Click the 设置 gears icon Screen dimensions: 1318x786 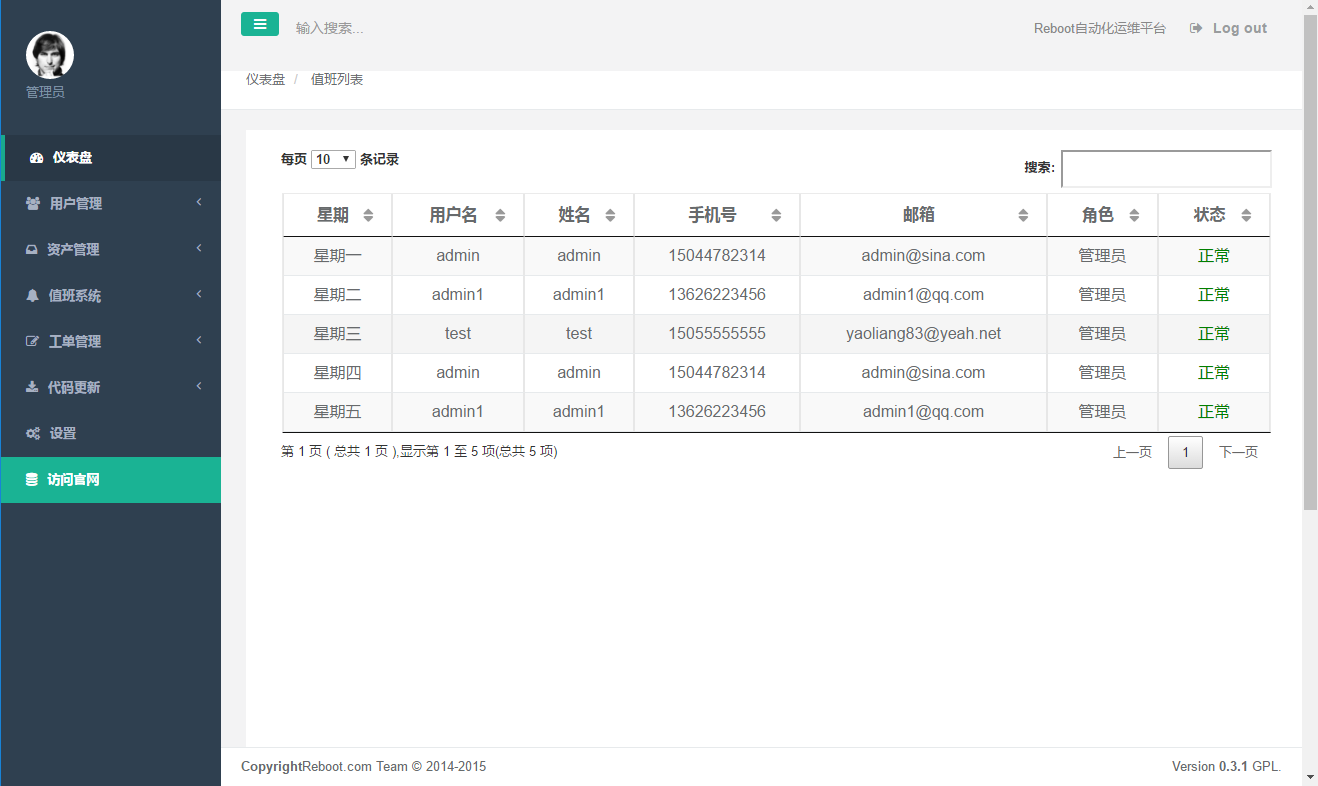tap(35, 433)
